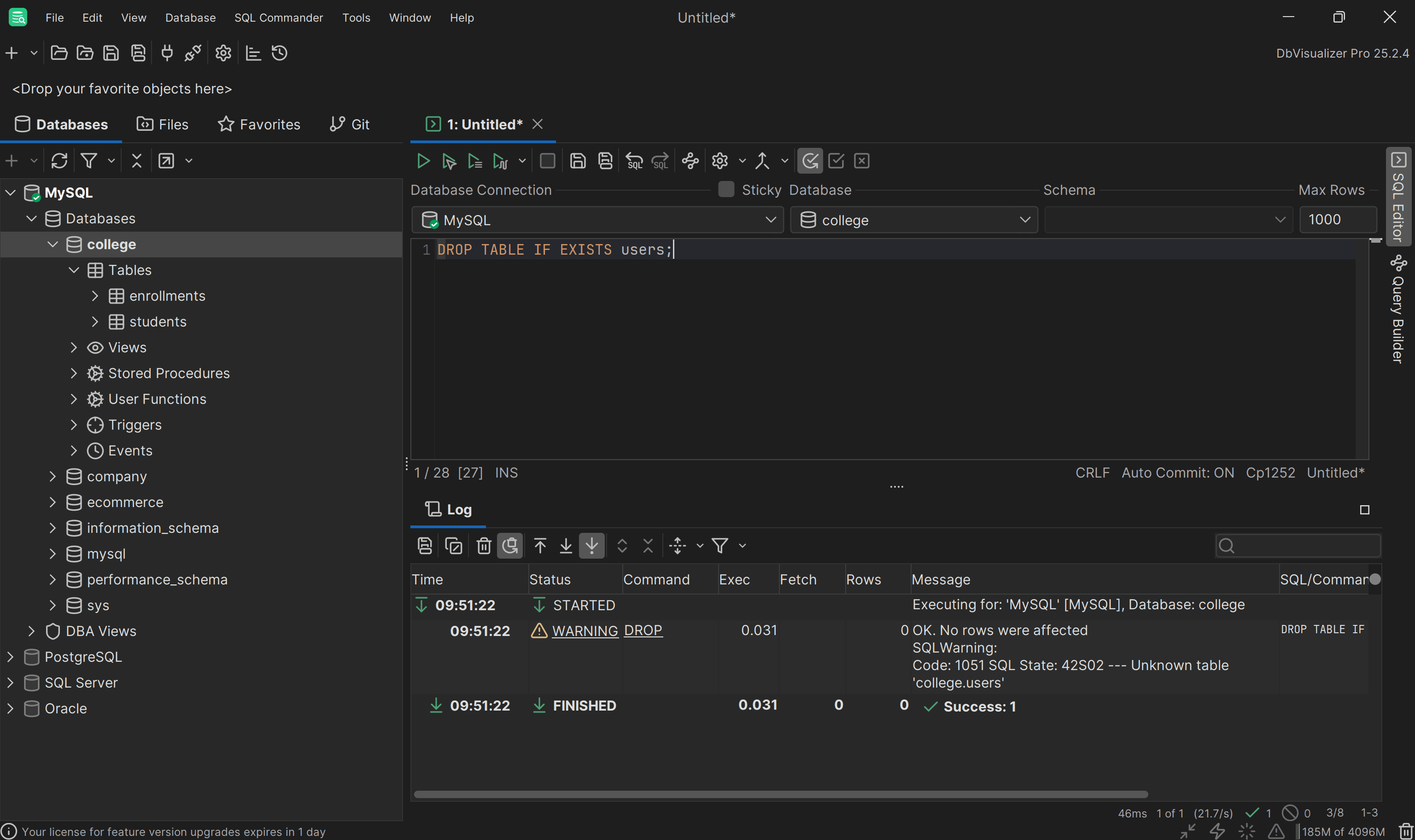Click the log filter funnel icon
Viewport: 1415px width, 840px height.
point(720,546)
